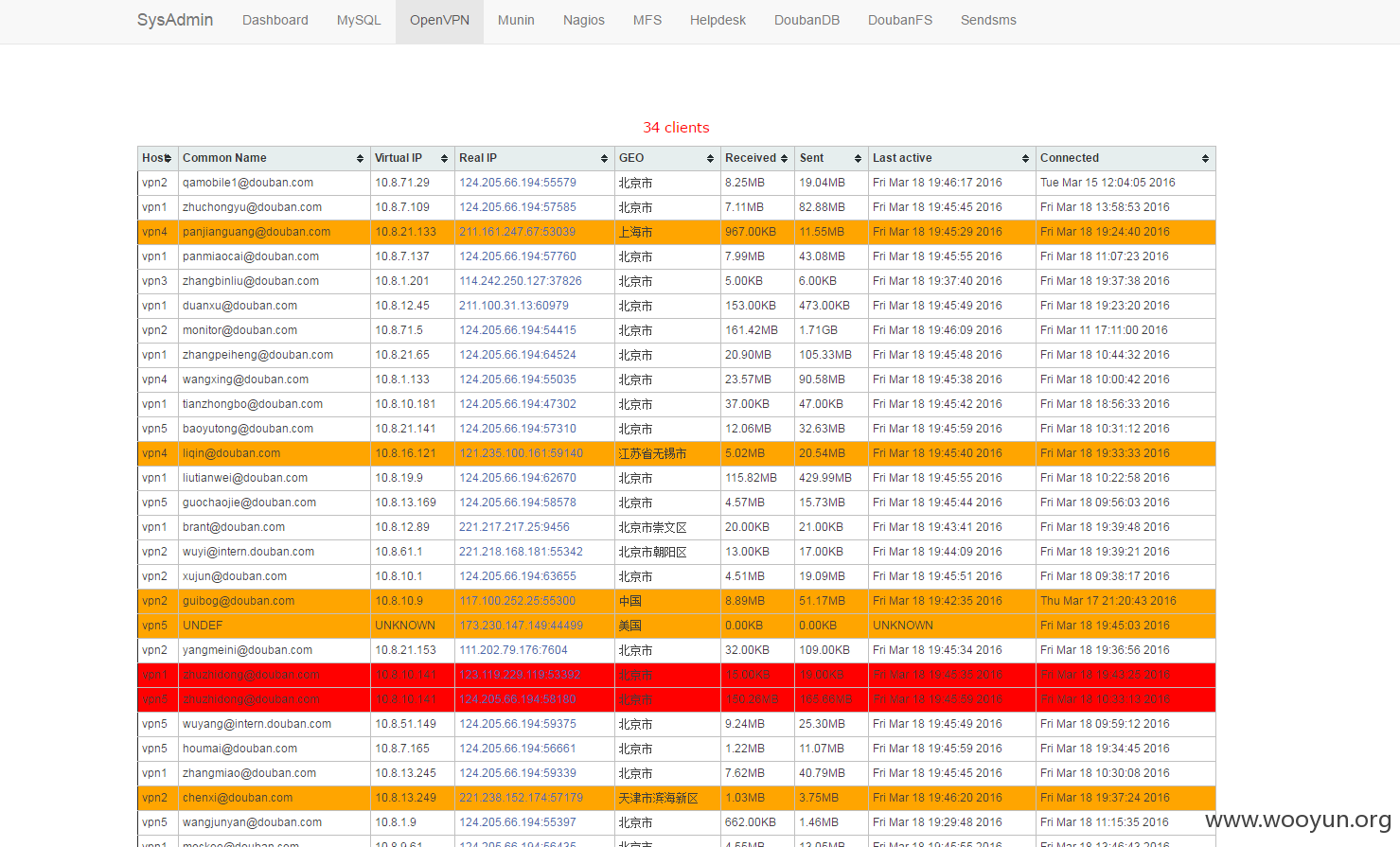Open the Sendsms page
Viewport: 1400px width, 847px height.
988,20
